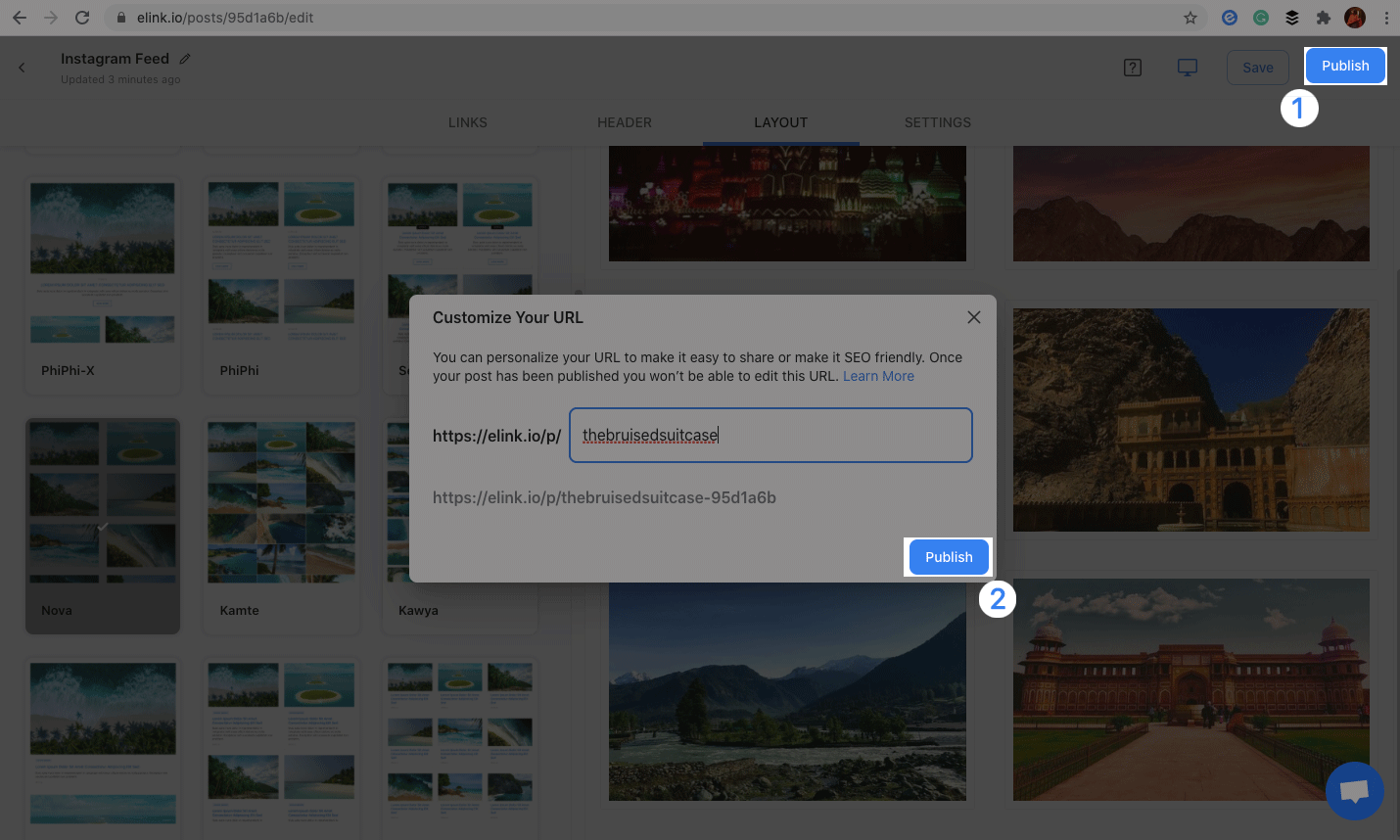Click Publish in the URL dialog
1400x840 pixels.
pos(949,557)
